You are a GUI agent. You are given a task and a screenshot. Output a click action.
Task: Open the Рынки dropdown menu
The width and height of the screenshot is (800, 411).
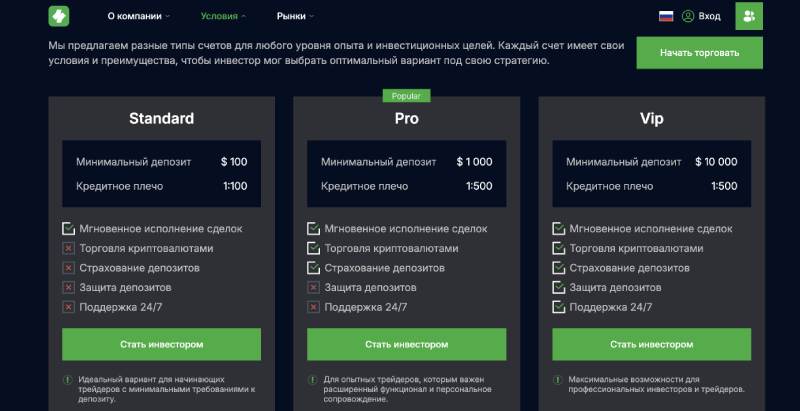(x=295, y=16)
